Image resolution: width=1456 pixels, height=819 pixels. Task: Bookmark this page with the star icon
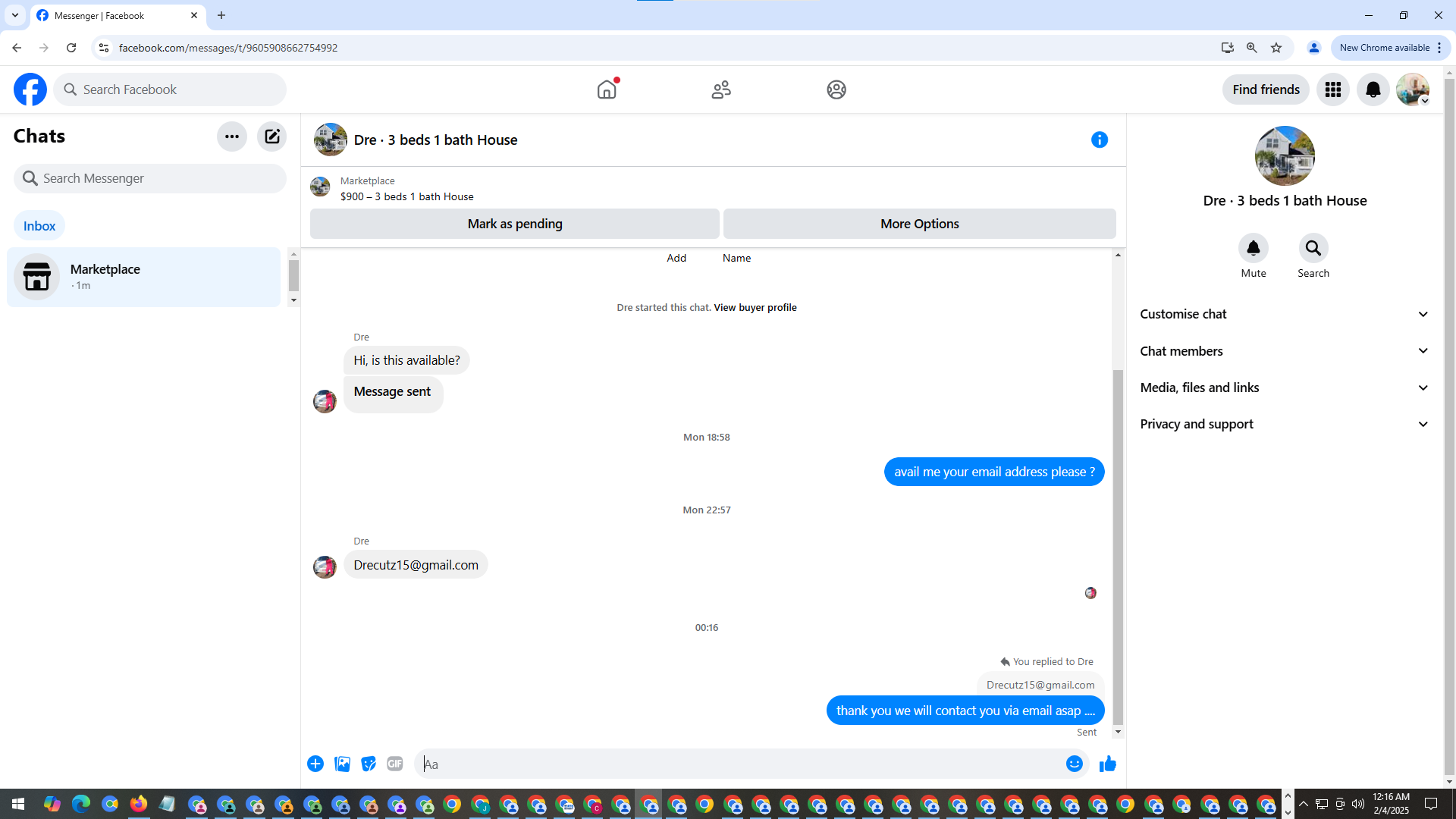coord(1276,48)
